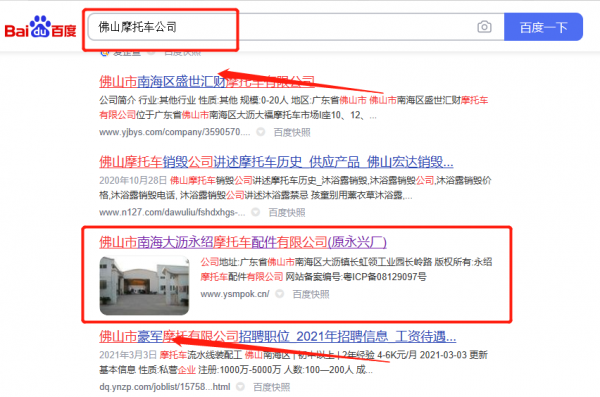Image resolution: width=600 pixels, height=397 pixels.
Task: Open 百度快照 for ysmpok.cn result
Action: tap(311, 294)
